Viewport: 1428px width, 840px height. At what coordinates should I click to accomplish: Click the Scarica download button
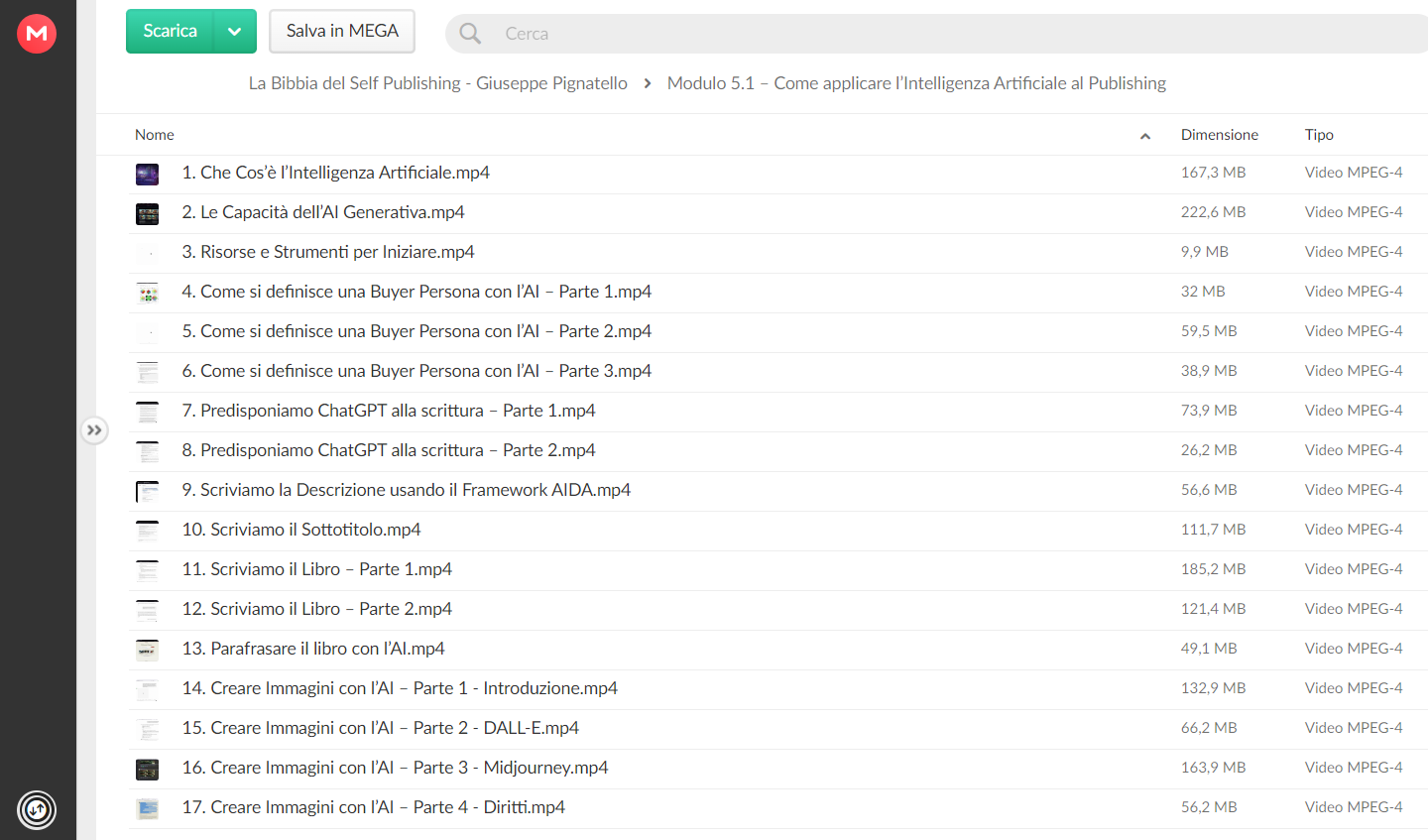170,32
